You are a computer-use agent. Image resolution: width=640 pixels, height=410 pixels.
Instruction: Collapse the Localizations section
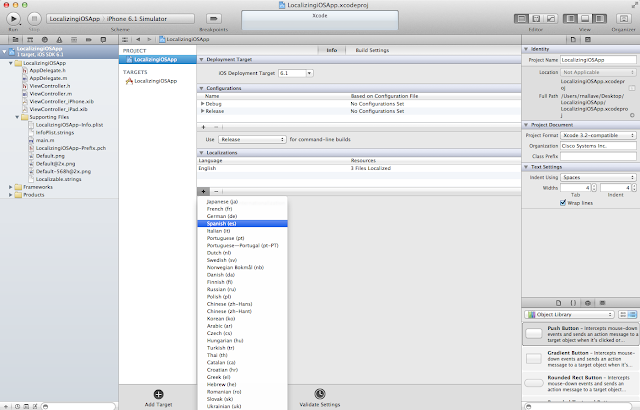(x=201, y=153)
